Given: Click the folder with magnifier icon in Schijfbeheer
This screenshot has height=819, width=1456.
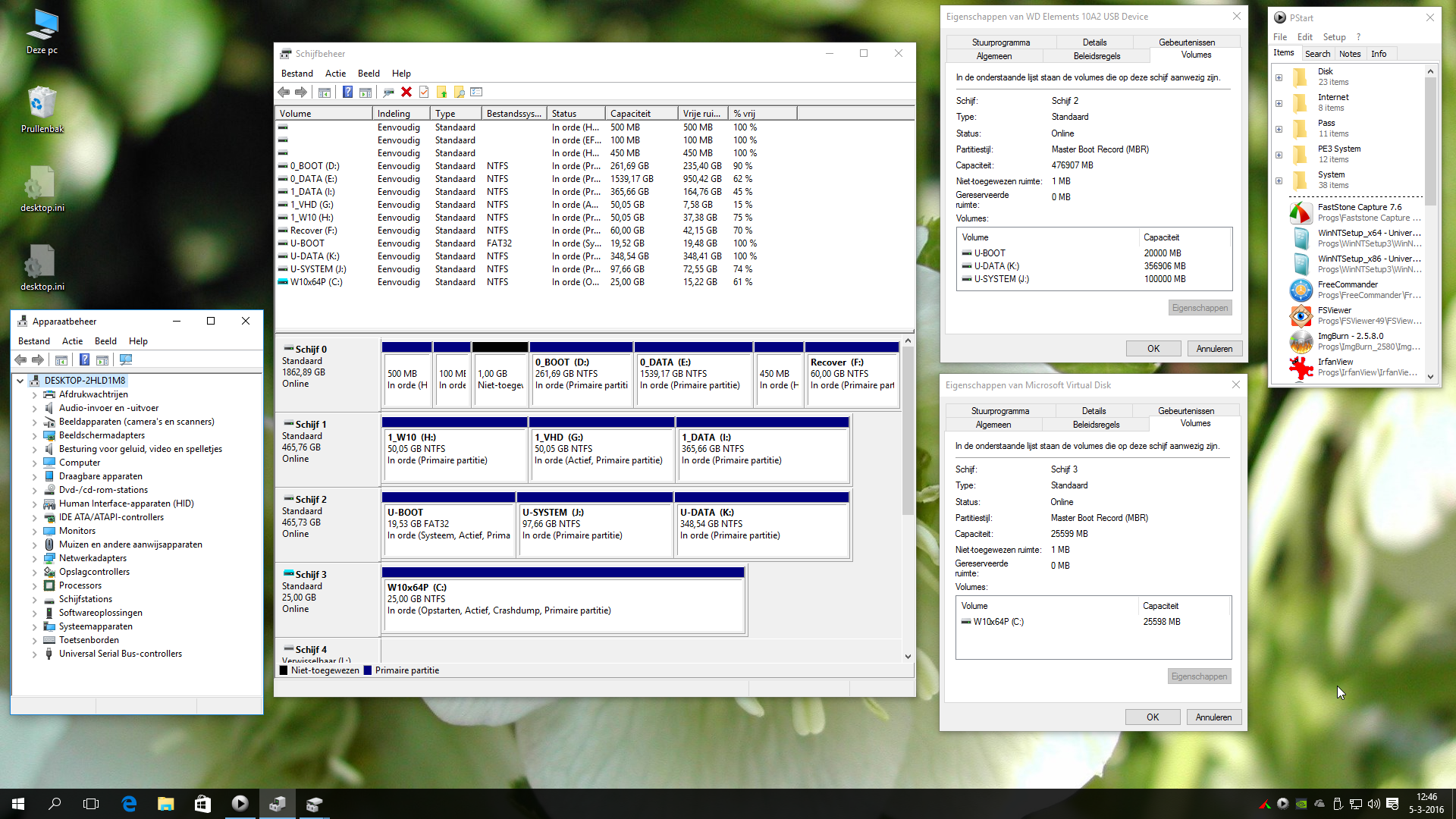Looking at the screenshot, I should [459, 93].
